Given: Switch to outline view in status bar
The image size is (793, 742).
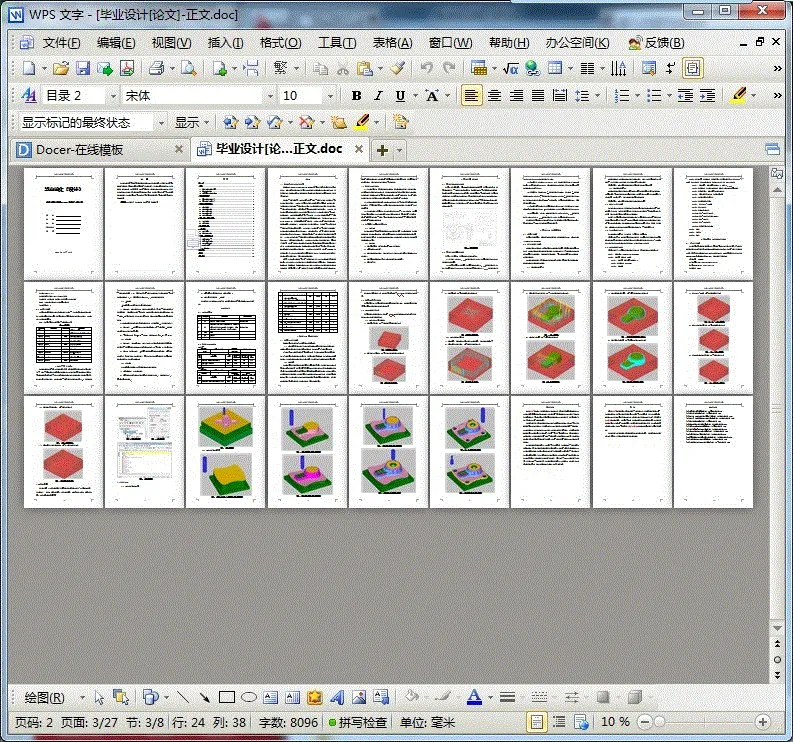Looking at the screenshot, I should (x=559, y=722).
